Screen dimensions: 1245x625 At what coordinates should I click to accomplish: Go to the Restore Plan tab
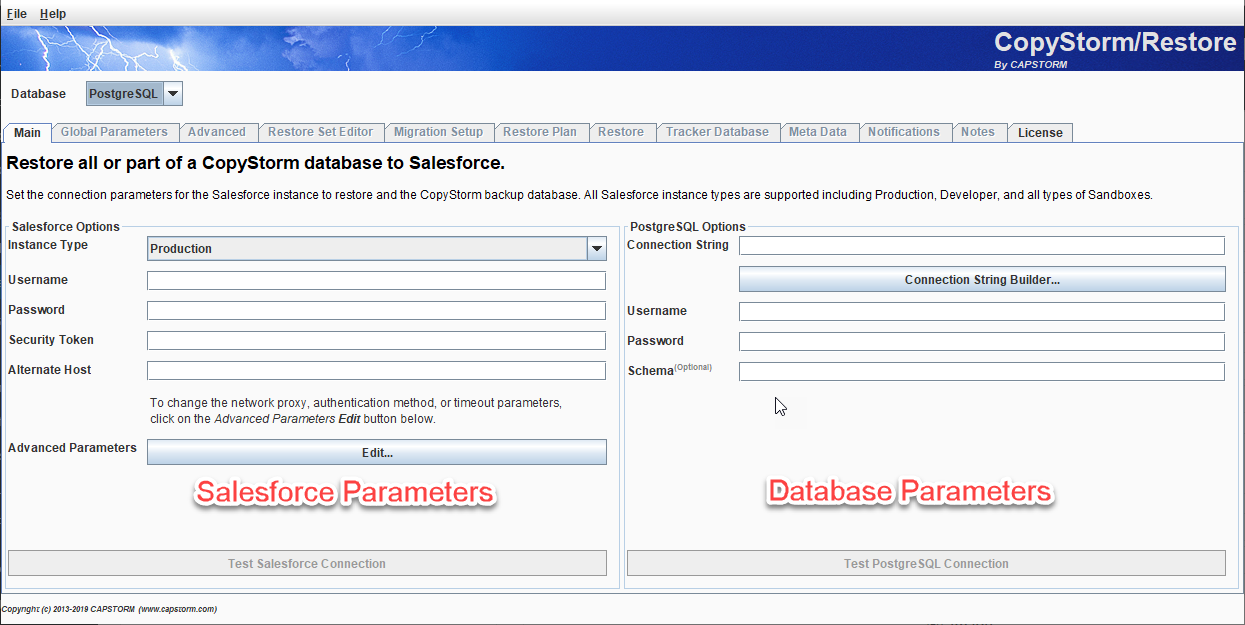click(x=540, y=132)
